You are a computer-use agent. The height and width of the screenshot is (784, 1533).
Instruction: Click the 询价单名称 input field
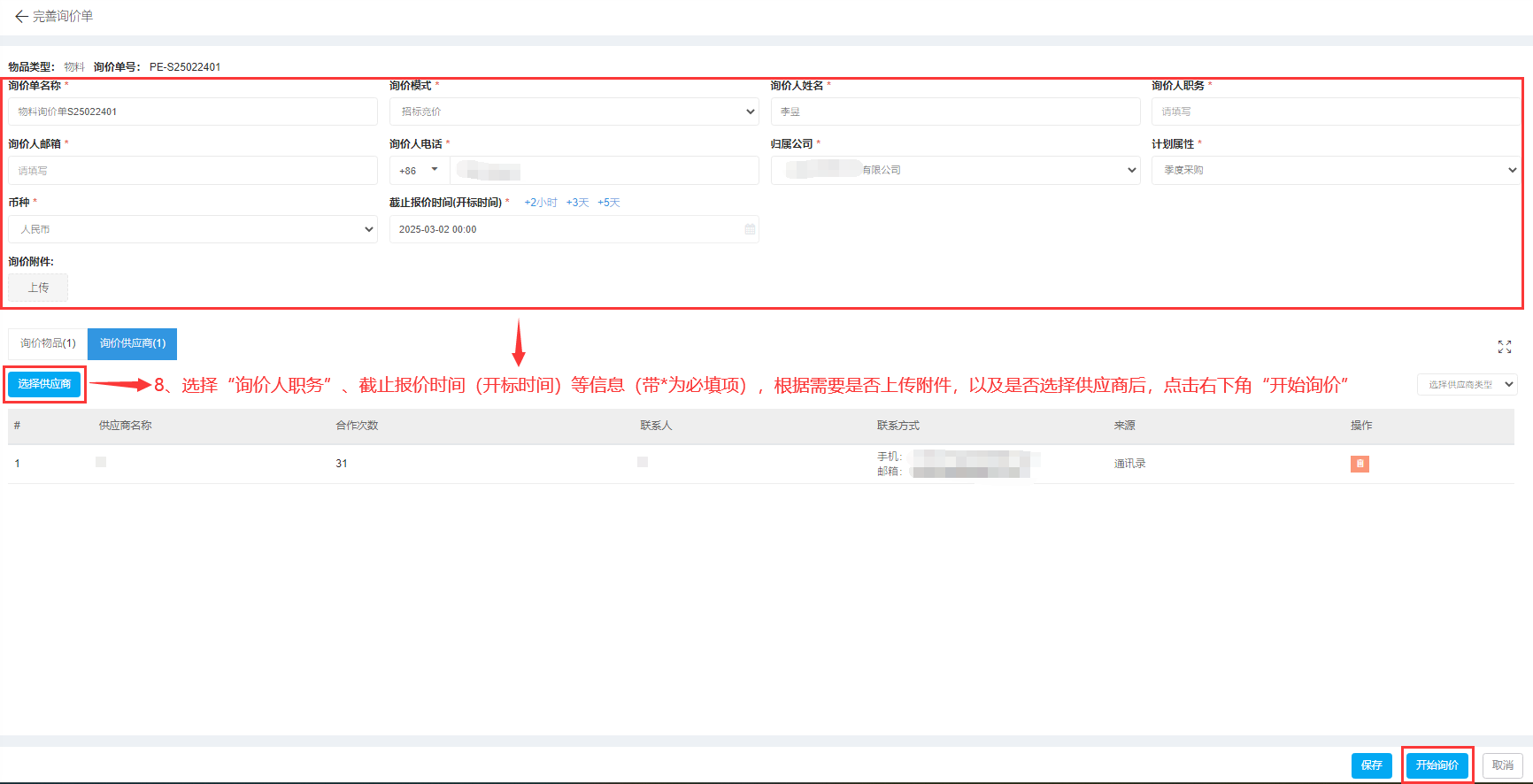[193, 111]
